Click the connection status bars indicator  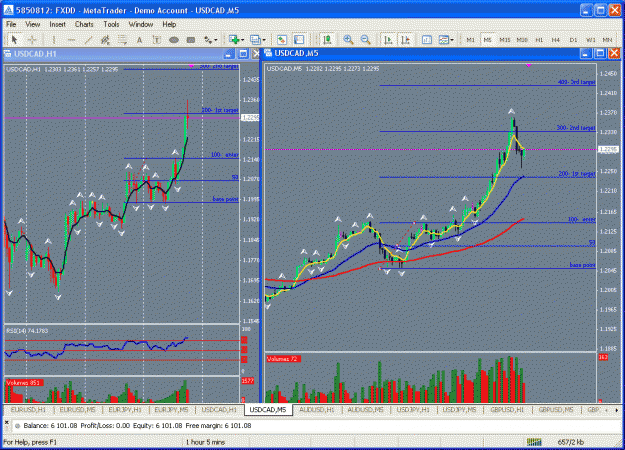click(534, 442)
